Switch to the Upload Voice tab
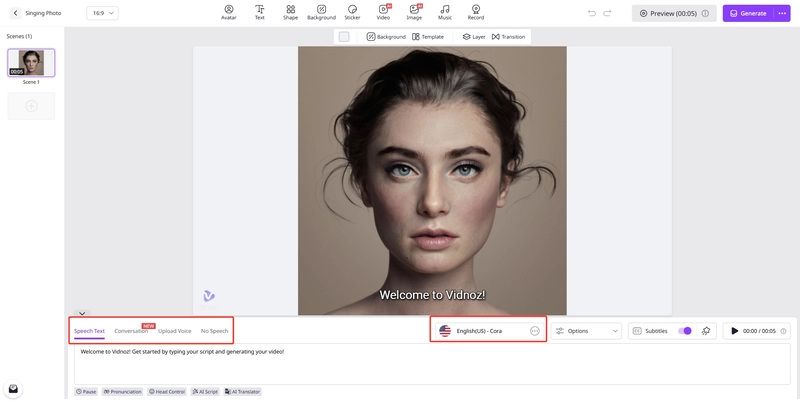This screenshot has width=800, height=402. 175,331
